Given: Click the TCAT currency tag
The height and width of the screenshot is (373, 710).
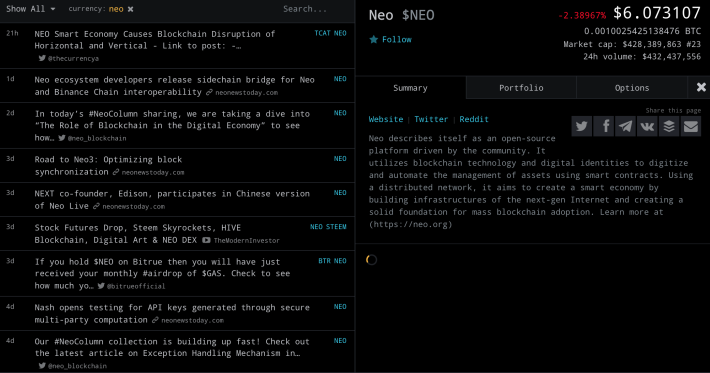Looking at the screenshot, I should pos(322,33).
